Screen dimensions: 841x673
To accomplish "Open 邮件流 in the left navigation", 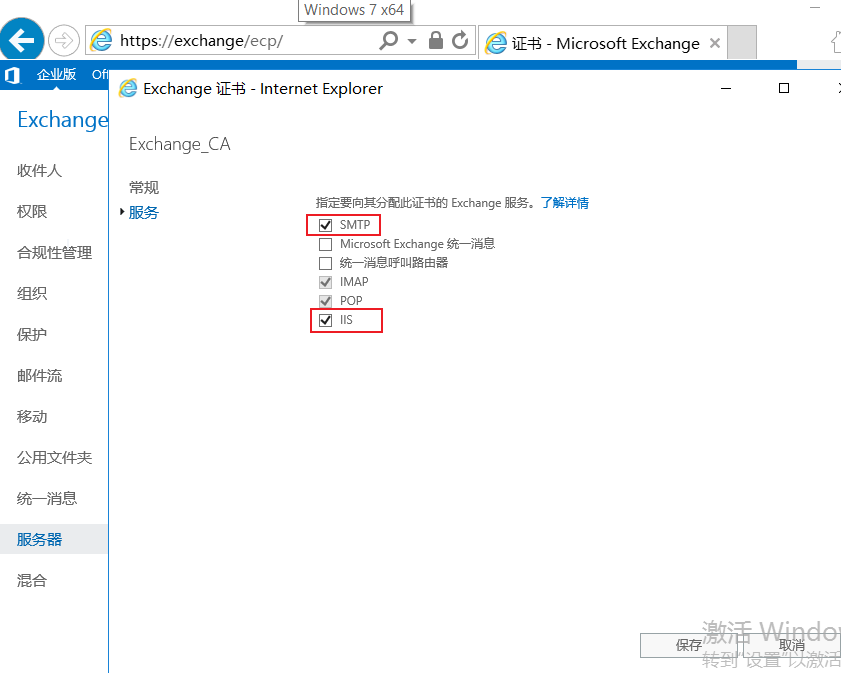I will tap(39, 376).
